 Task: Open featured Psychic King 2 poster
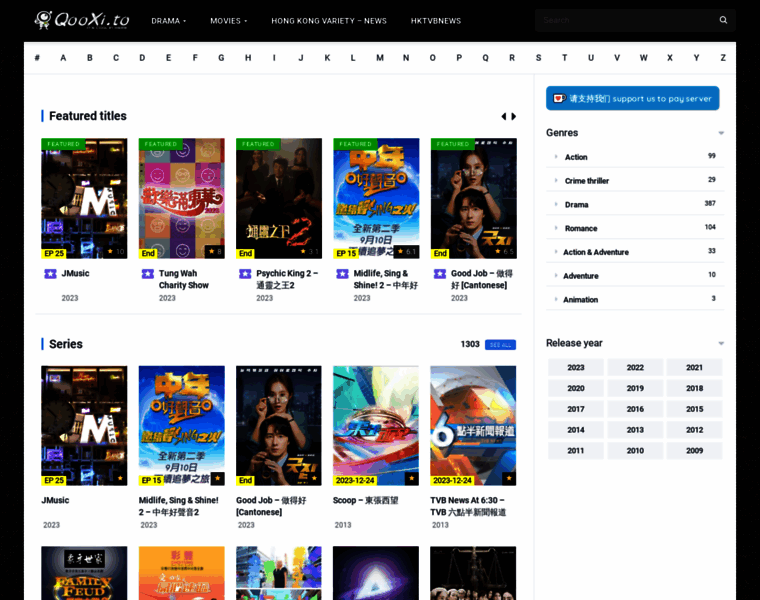pos(279,198)
